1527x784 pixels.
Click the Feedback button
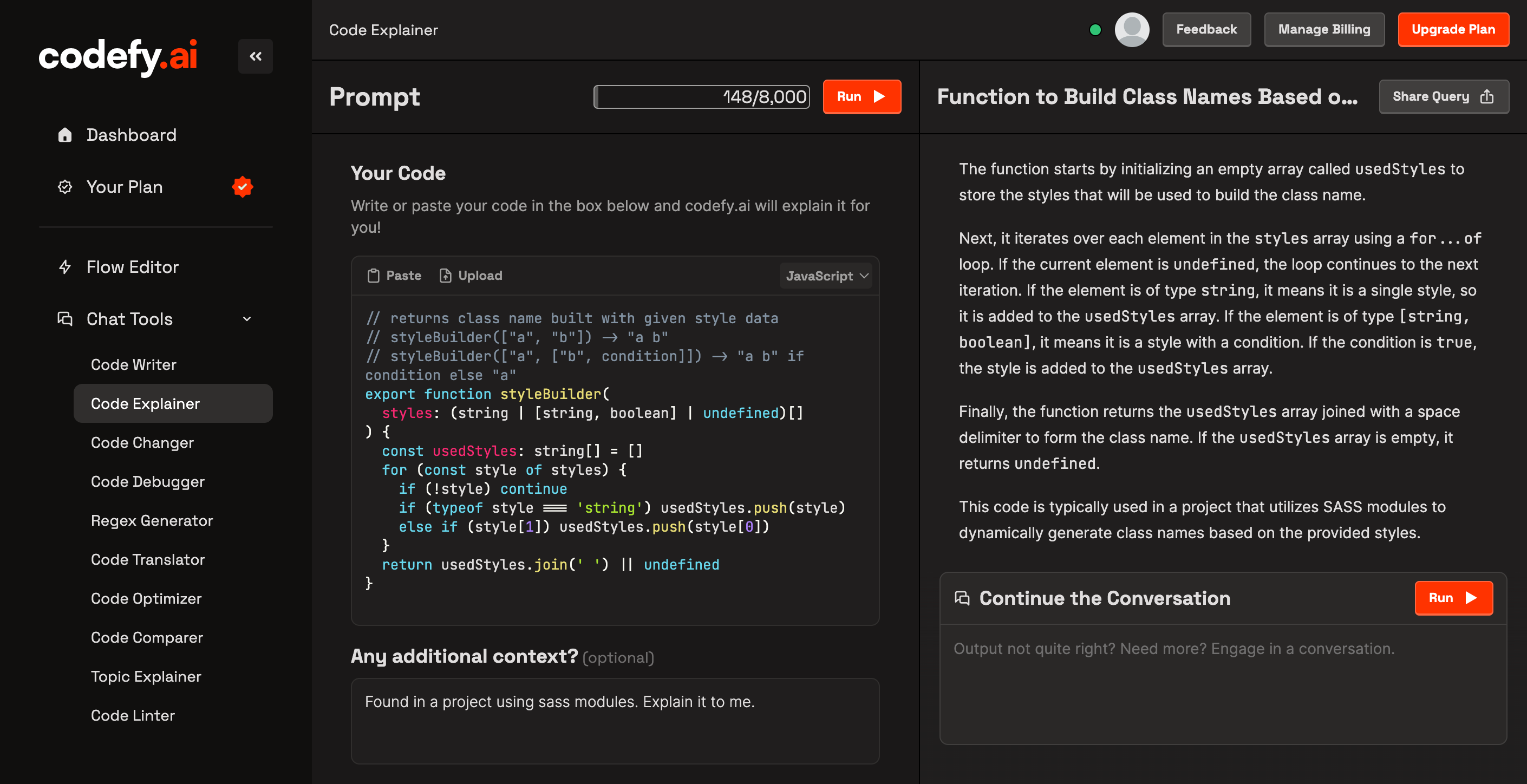(1206, 30)
